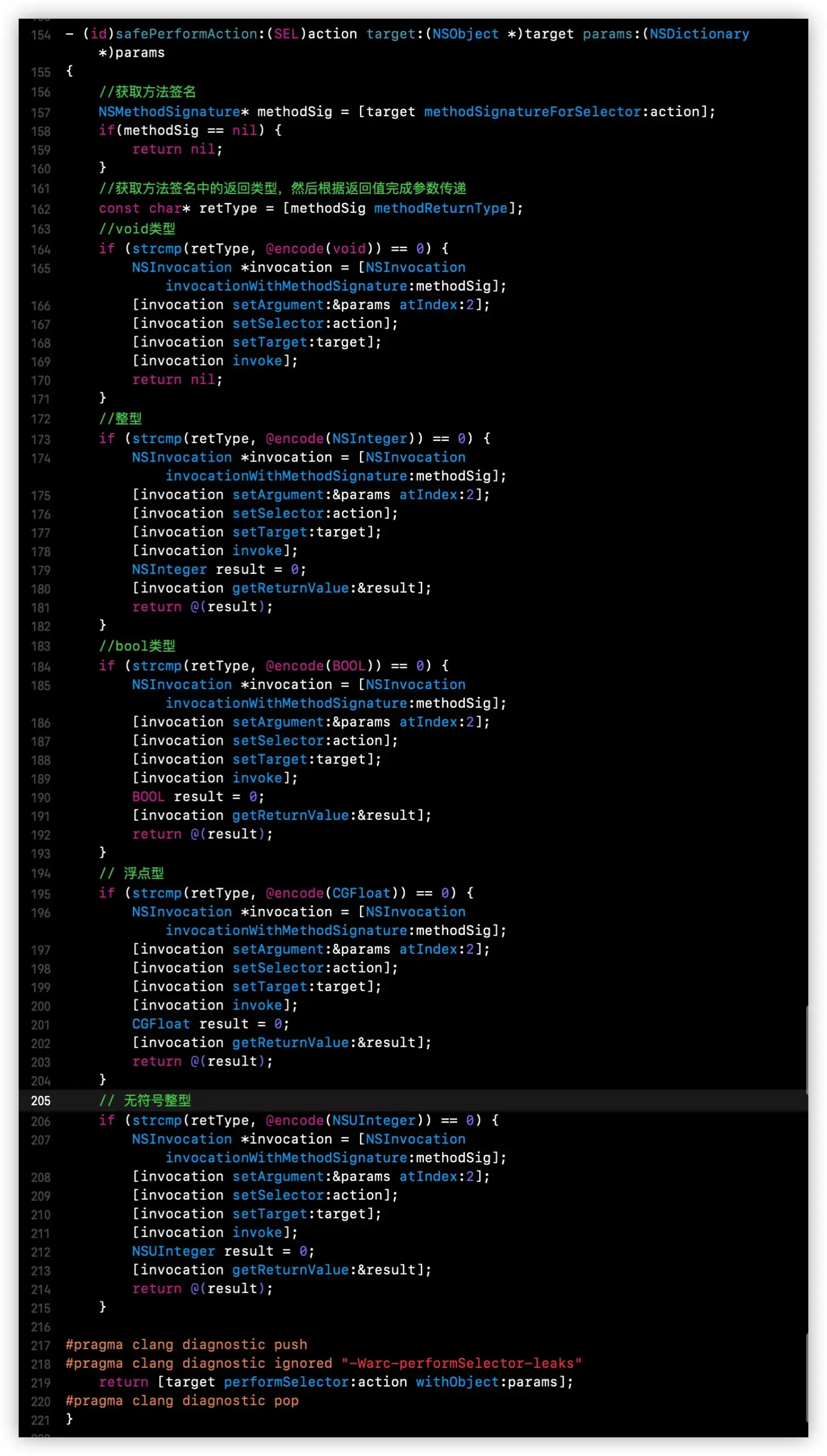Place cursor on the //void类型 comment

(x=137, y=229)
